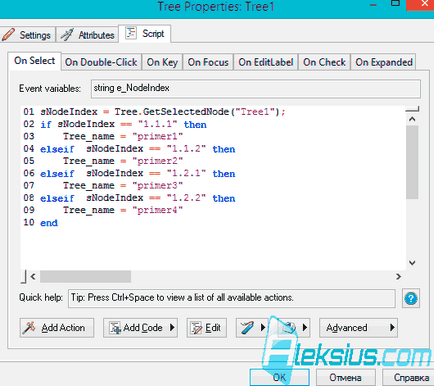Minimize the Tree Properties window
This screenshot has height=386, width=434.
tap(373, 5)
